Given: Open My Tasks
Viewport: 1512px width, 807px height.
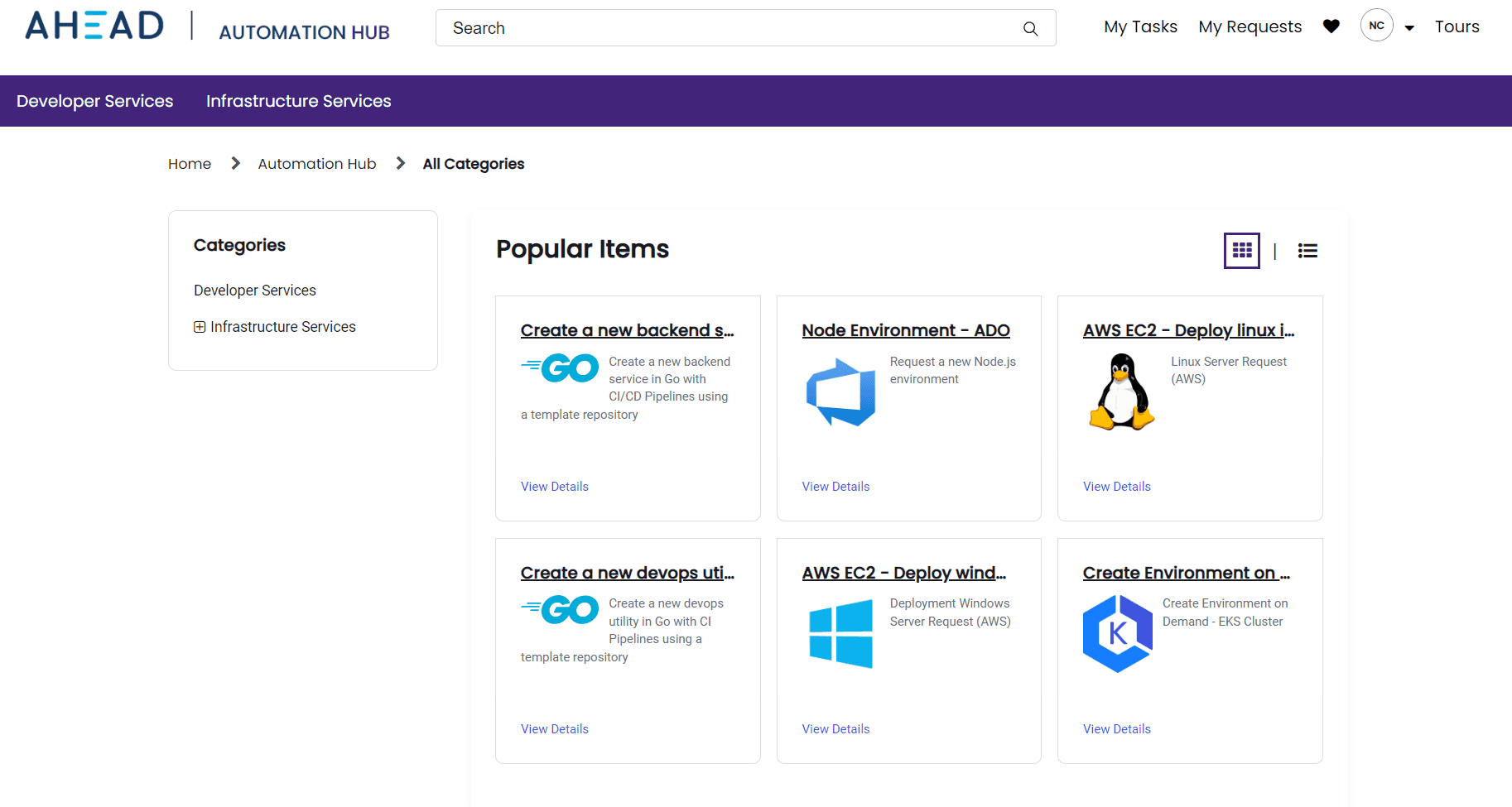Looking at the screenshot, I should (x=1140, y=27).
